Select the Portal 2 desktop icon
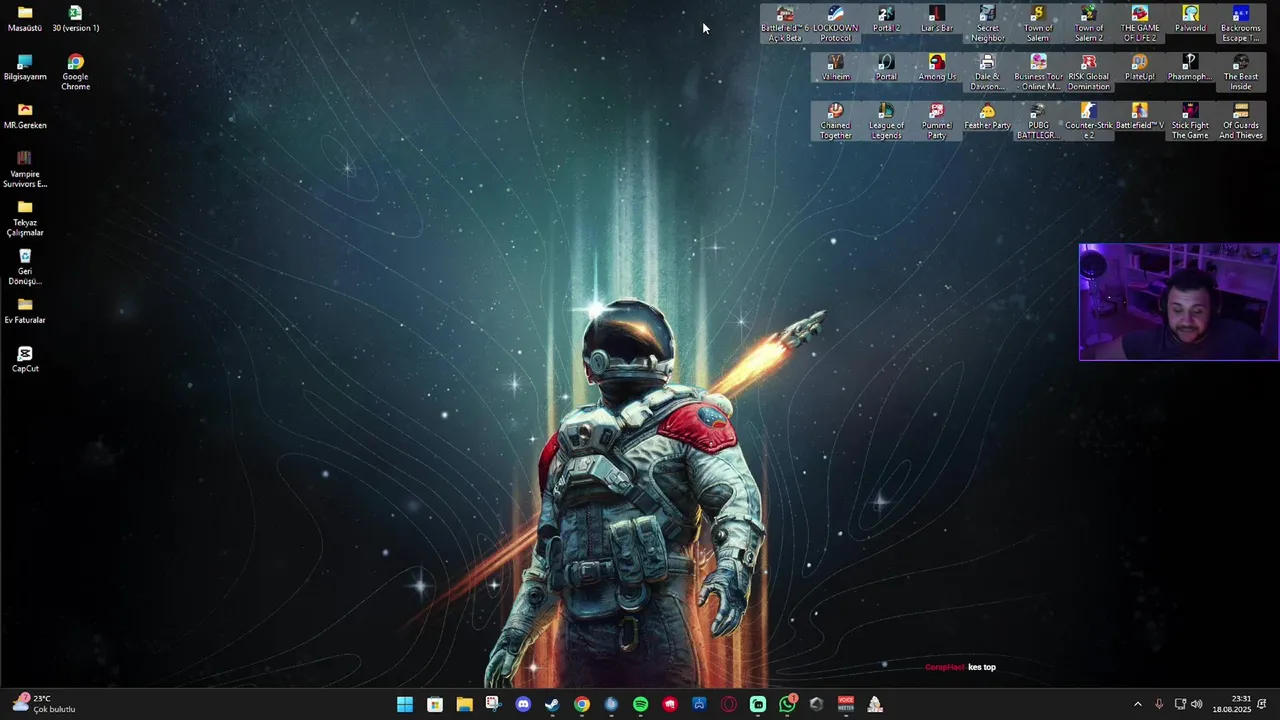The height and width of the screenshot is (720, 1280). (x=886, y=19)
